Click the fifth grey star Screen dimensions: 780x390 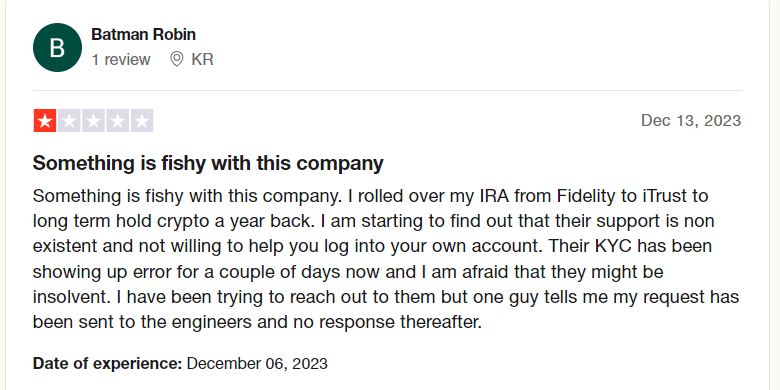(x=142, y=121)
